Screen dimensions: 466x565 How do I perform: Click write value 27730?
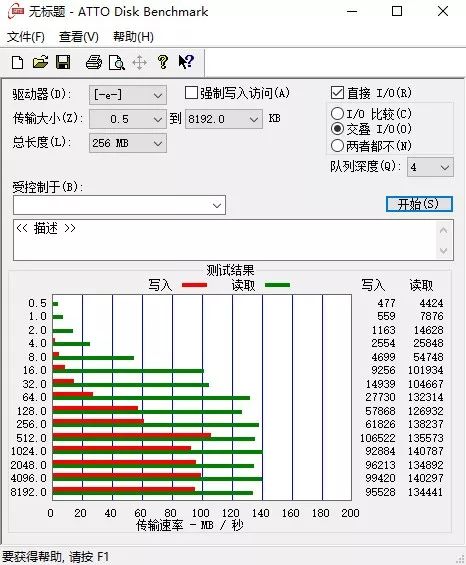(380, 397)
